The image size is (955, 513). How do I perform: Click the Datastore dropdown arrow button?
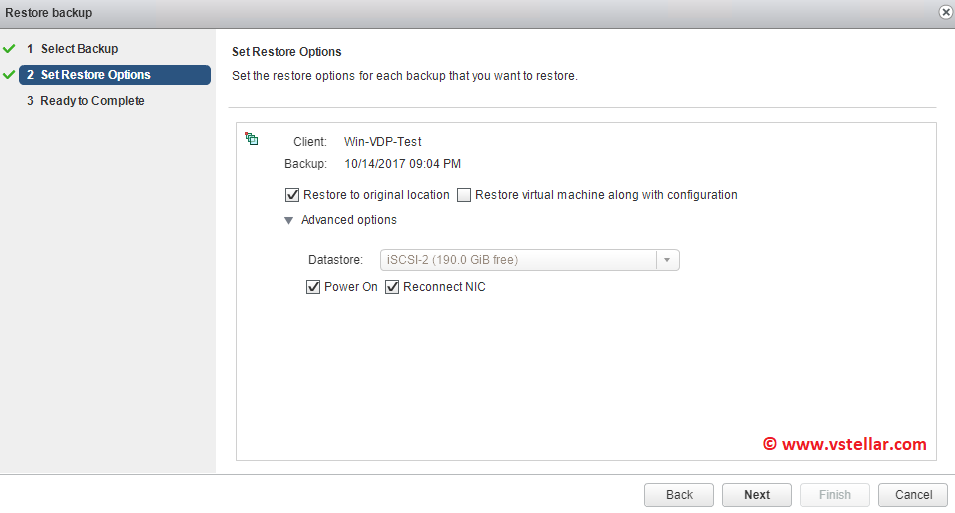(x=667, y=260)
